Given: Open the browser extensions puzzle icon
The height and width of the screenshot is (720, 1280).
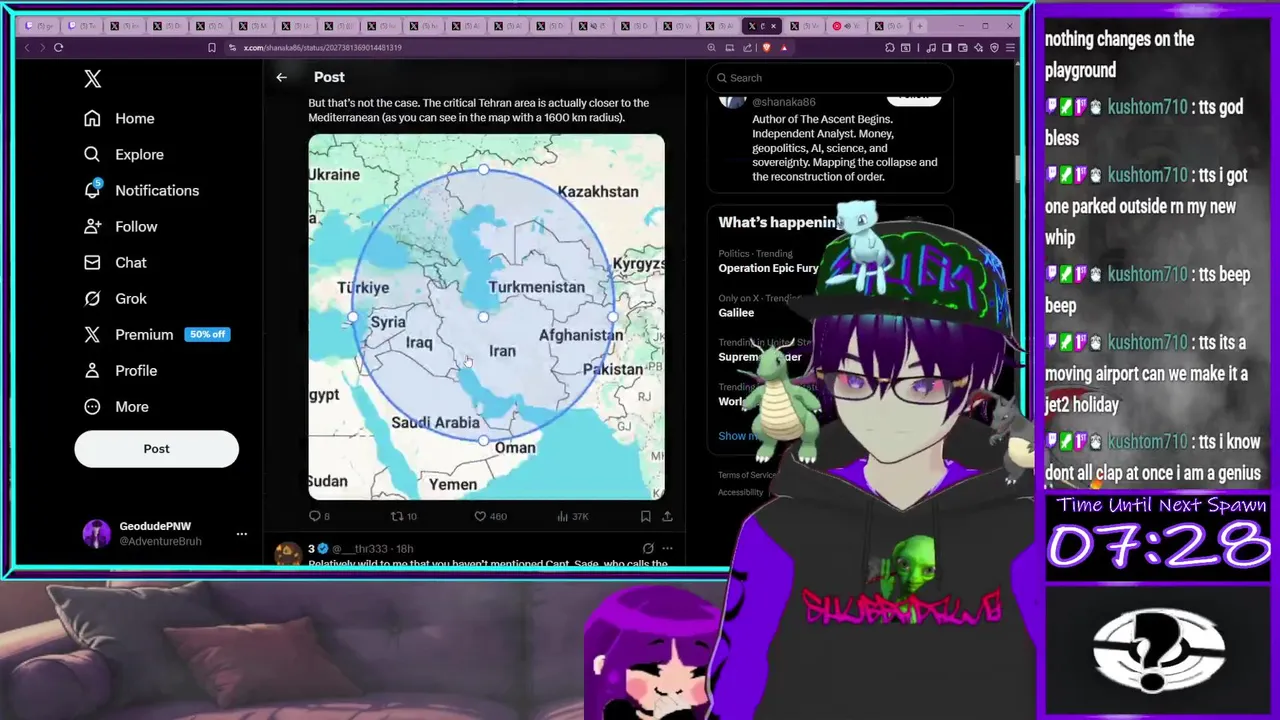Looking at the screenshot, I should coord(889,47).
